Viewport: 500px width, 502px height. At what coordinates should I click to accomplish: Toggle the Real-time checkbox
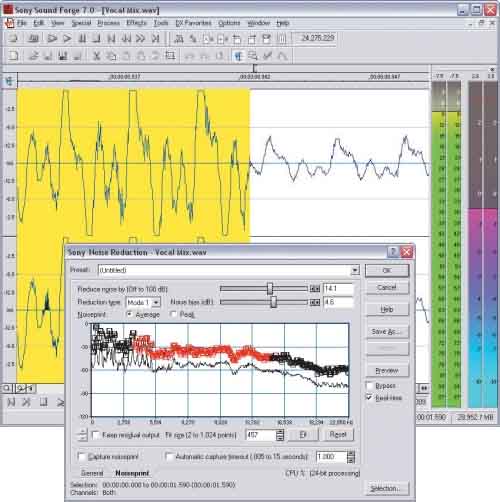[369, 397]
